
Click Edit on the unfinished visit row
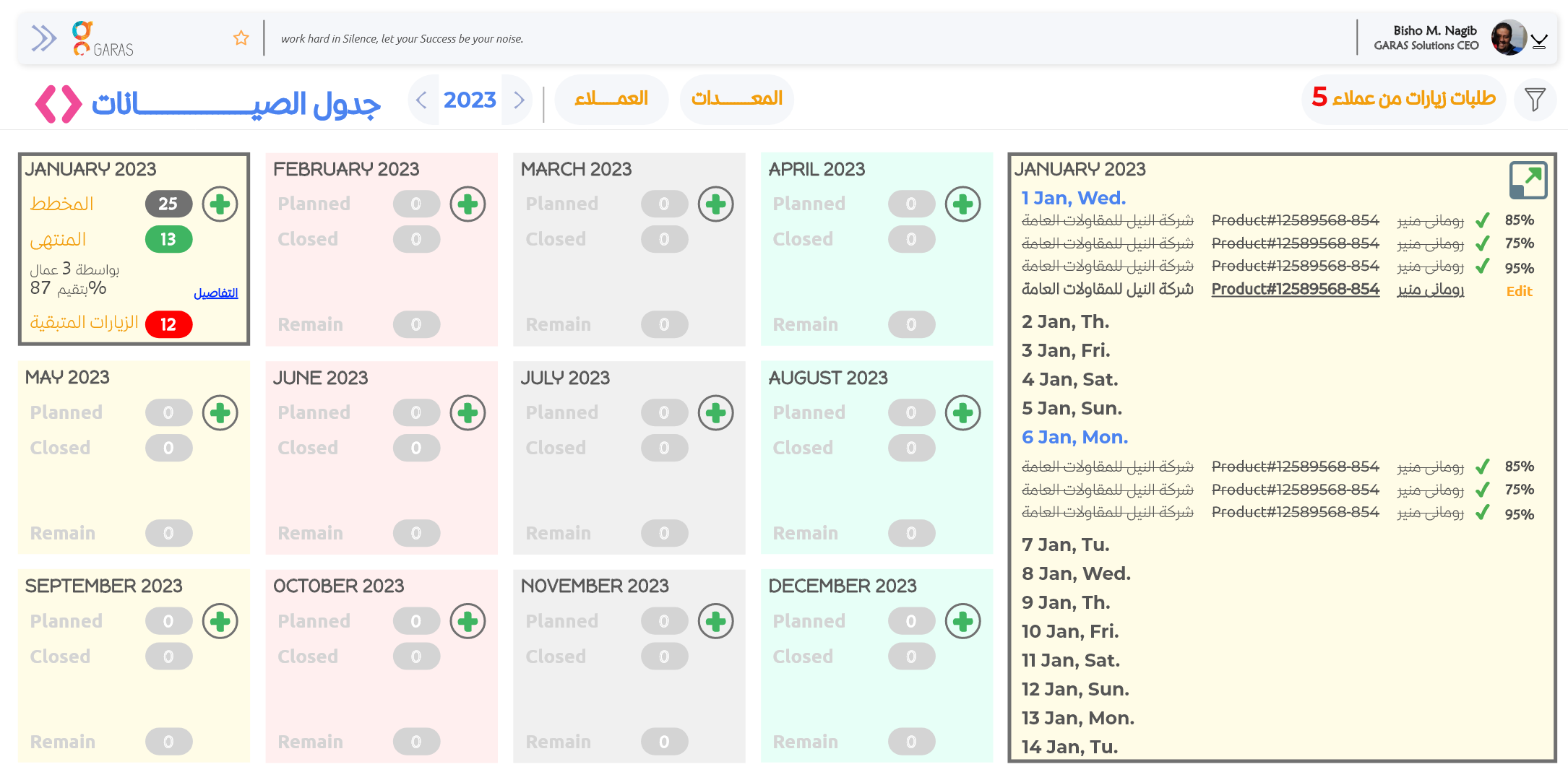(x=1519, y=291)
